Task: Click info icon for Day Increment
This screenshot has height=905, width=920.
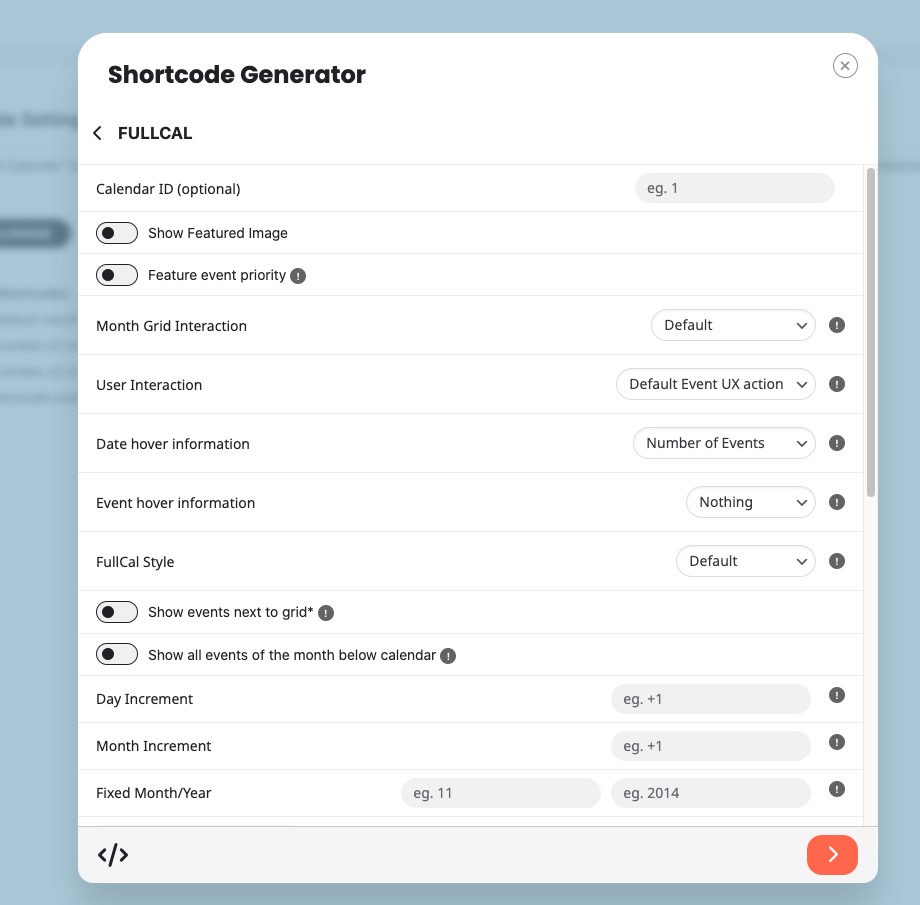Action: tap(838, 696)
